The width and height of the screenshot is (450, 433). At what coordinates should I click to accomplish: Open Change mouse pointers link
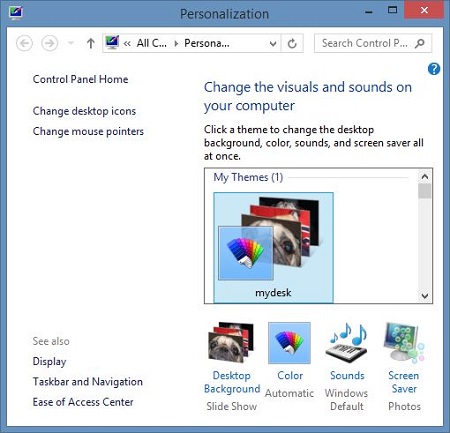88,131
